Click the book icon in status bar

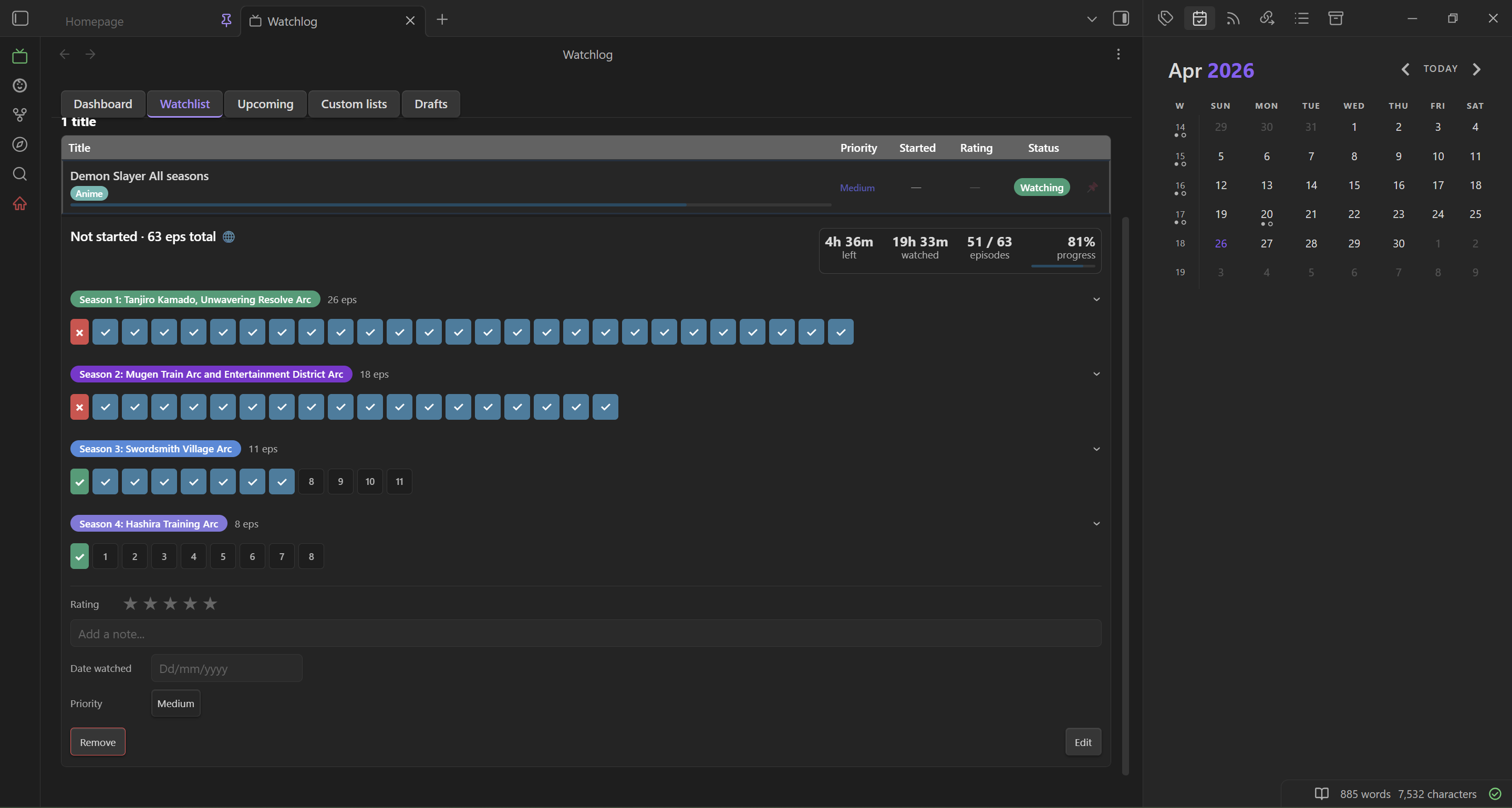click(1321, 793)
